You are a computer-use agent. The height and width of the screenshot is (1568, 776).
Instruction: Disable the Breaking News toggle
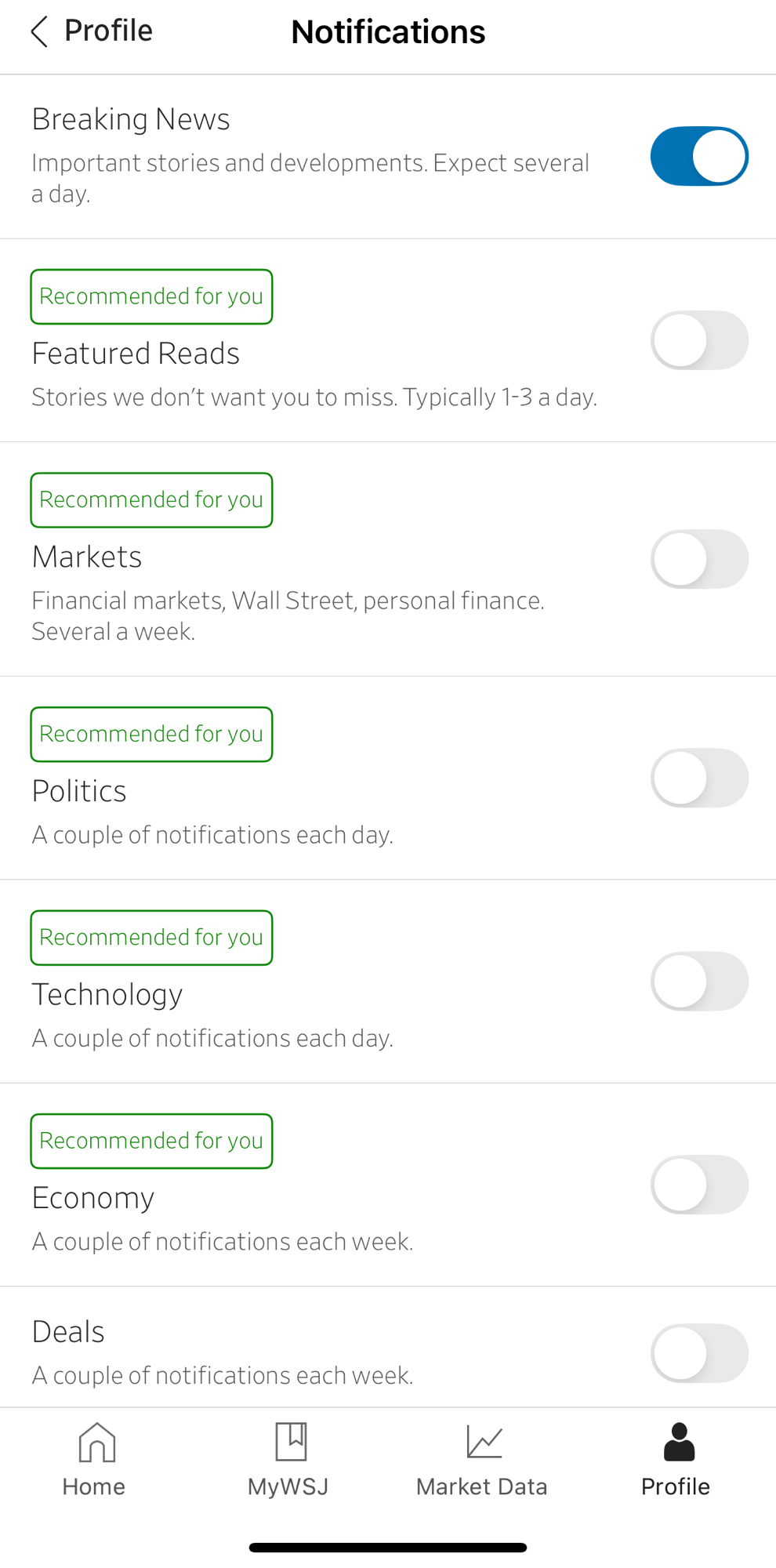pos(699,157)
